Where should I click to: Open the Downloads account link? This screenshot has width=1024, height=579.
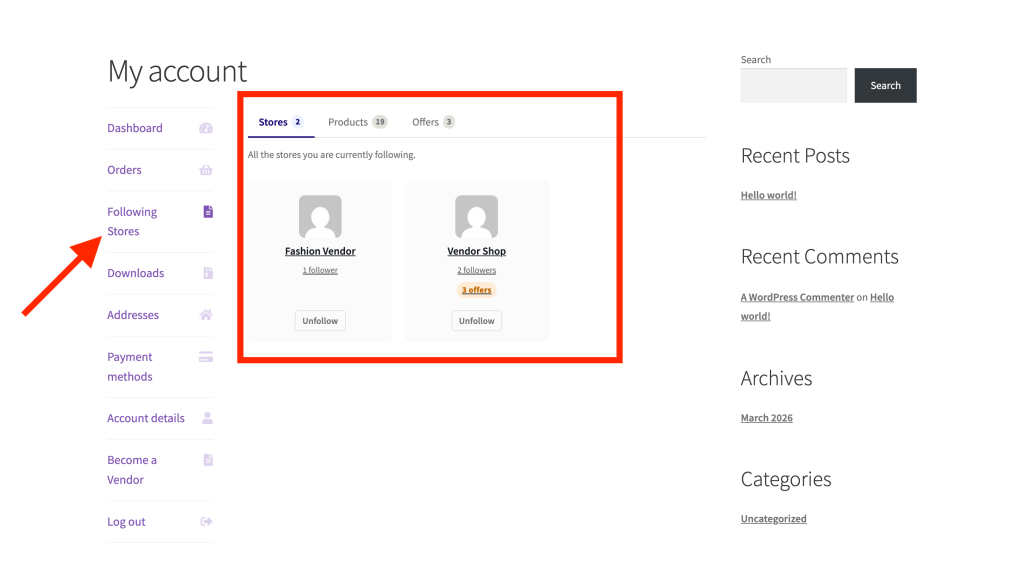[136, 273]
